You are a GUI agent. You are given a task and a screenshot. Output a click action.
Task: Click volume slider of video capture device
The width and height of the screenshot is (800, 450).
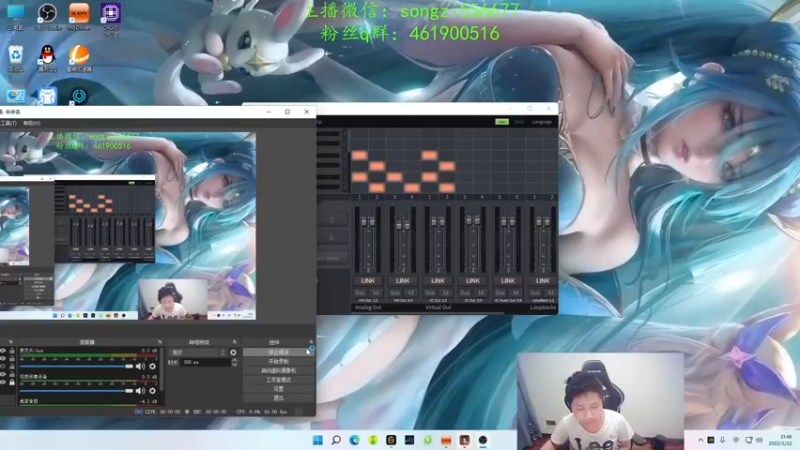tap(76, 391)
